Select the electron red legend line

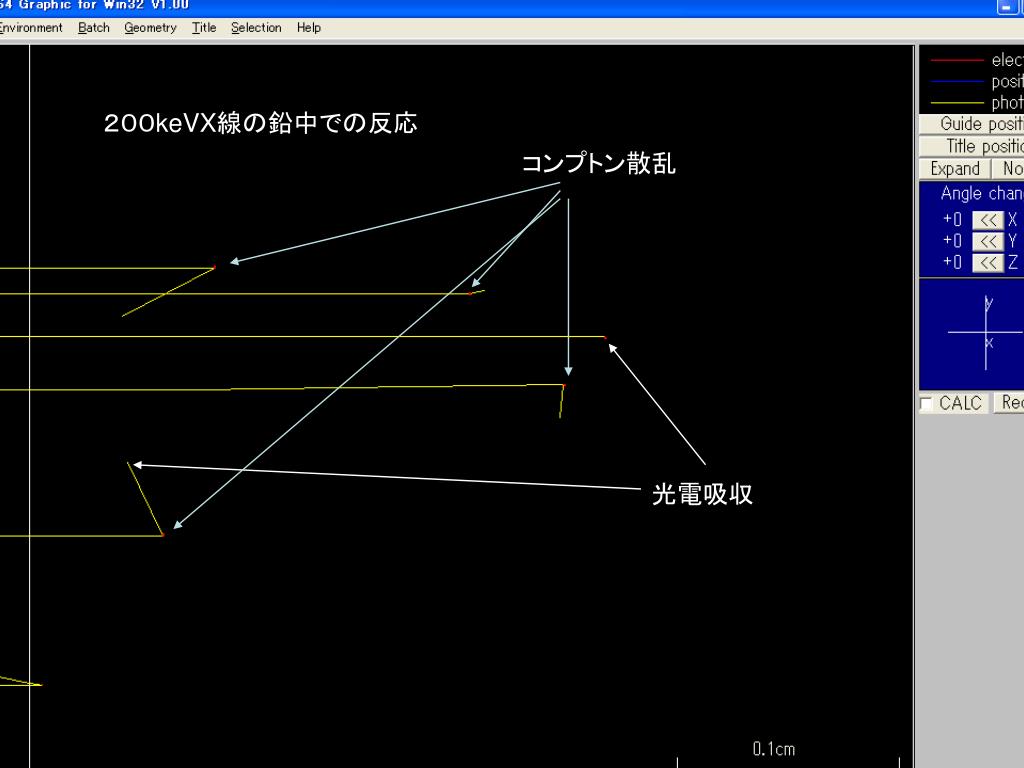point(957,60)
